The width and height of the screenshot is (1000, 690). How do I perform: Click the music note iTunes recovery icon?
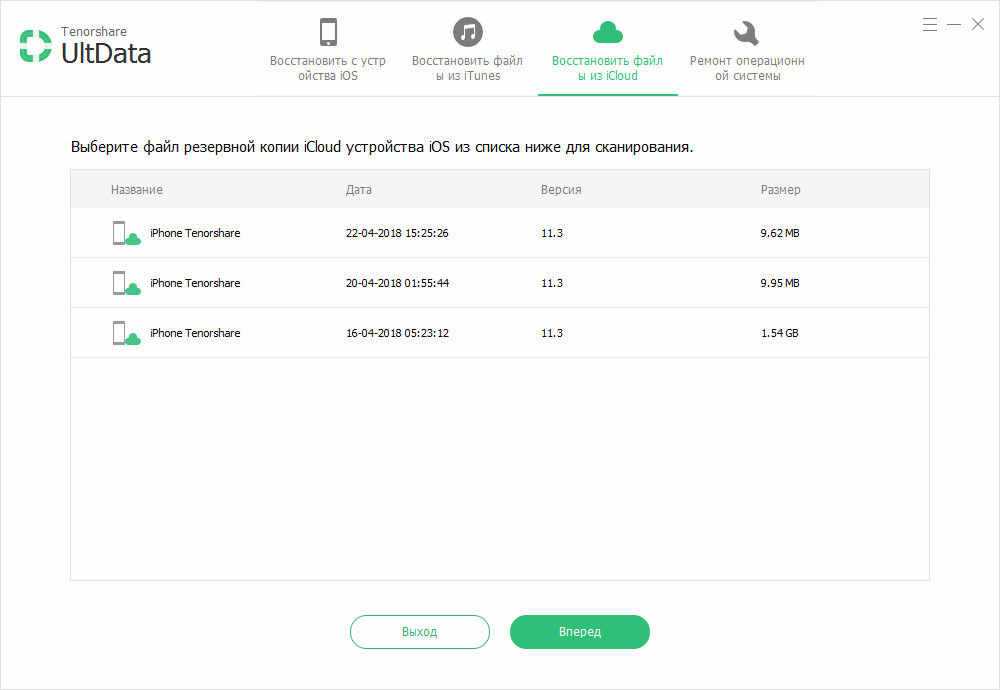coord(467,32)
